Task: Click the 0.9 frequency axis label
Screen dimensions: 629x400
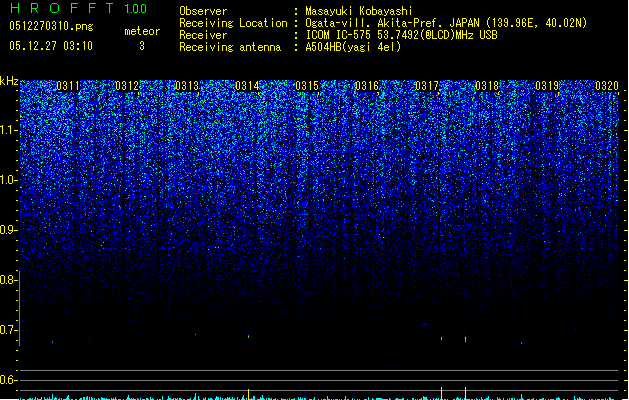Action: point(8,230)
